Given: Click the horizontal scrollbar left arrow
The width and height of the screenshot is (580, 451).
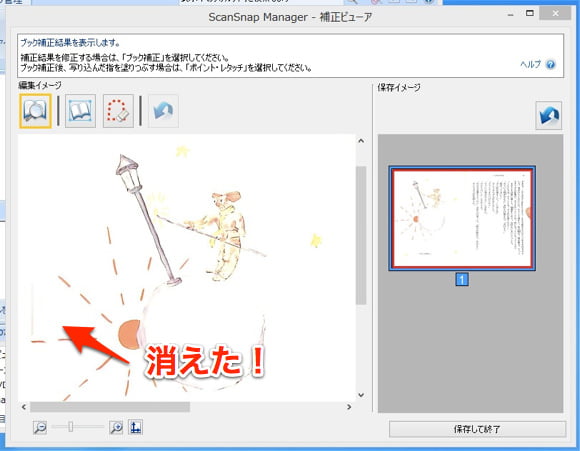Looking at the screenshot, I should tap(24, 407).
